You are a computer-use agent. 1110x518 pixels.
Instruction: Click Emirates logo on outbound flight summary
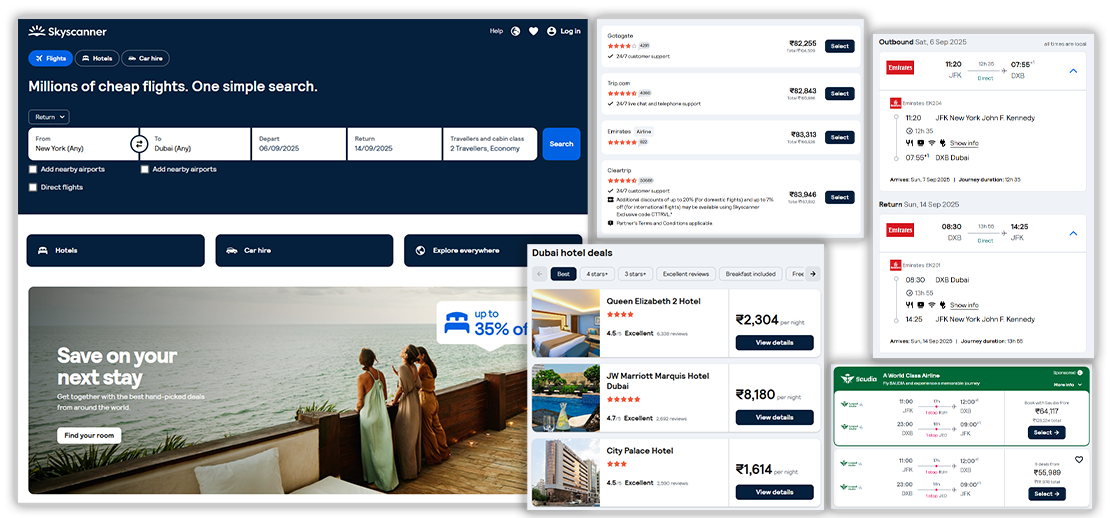click(900, 67)
